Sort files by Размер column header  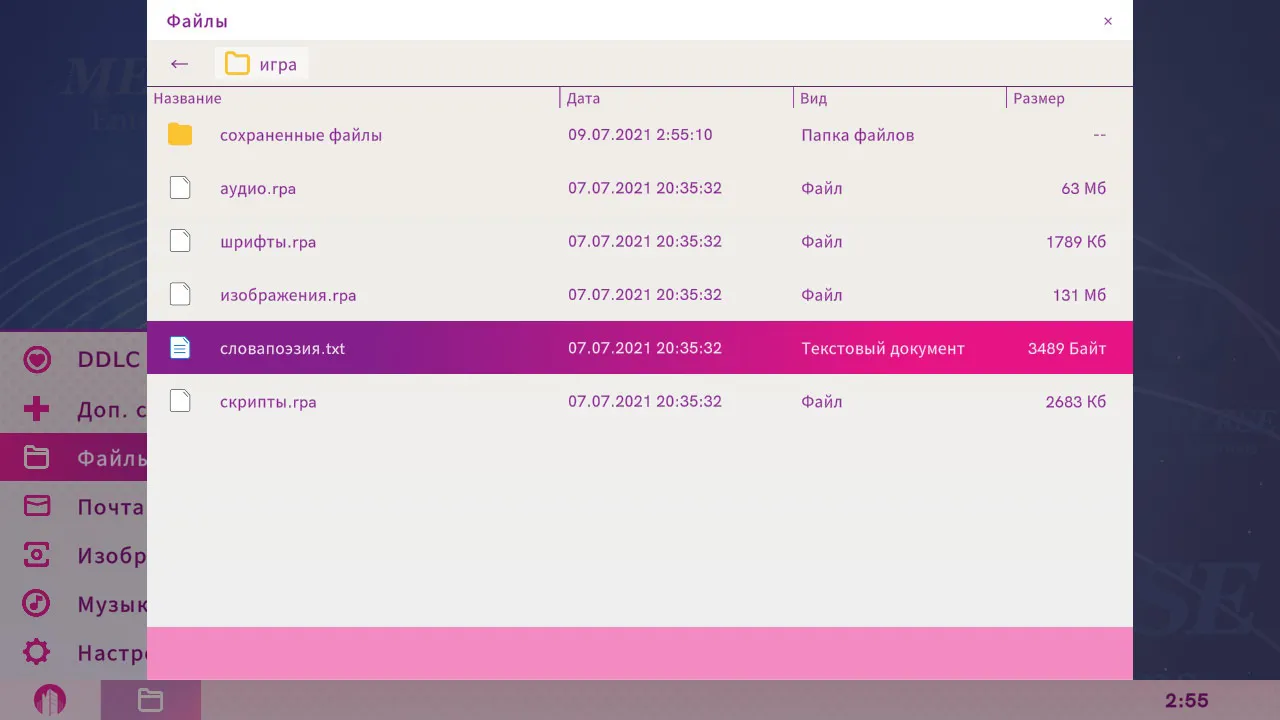tap(1038, 98)
